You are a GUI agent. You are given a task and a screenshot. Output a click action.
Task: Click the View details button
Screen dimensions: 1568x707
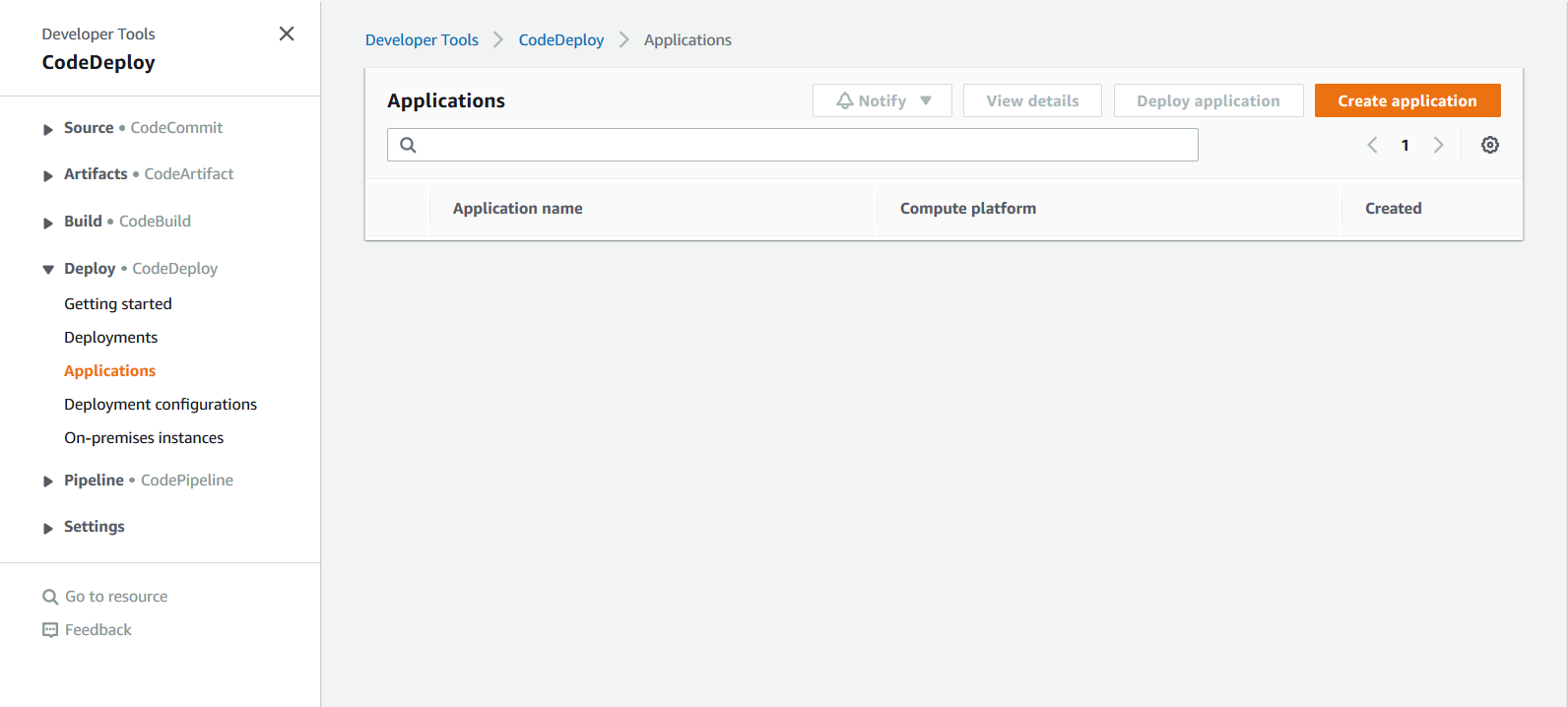1032,100
